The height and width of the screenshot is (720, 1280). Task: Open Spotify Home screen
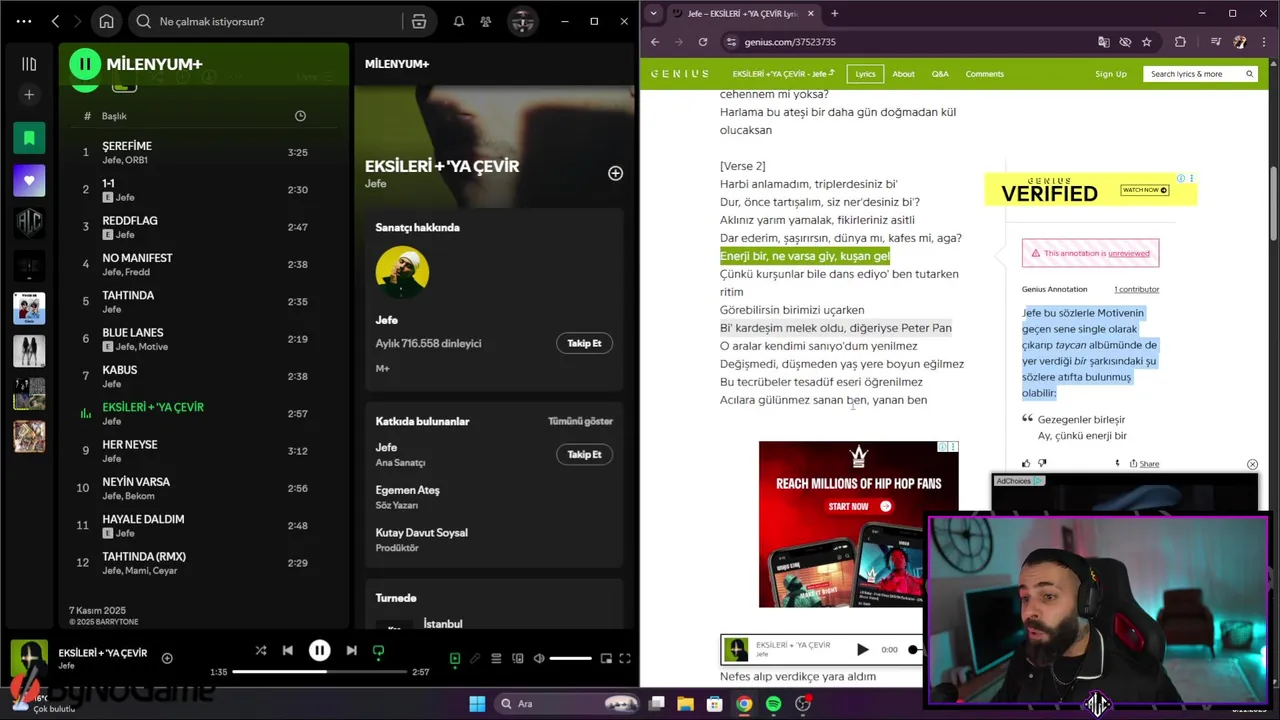tap(106, 21)
